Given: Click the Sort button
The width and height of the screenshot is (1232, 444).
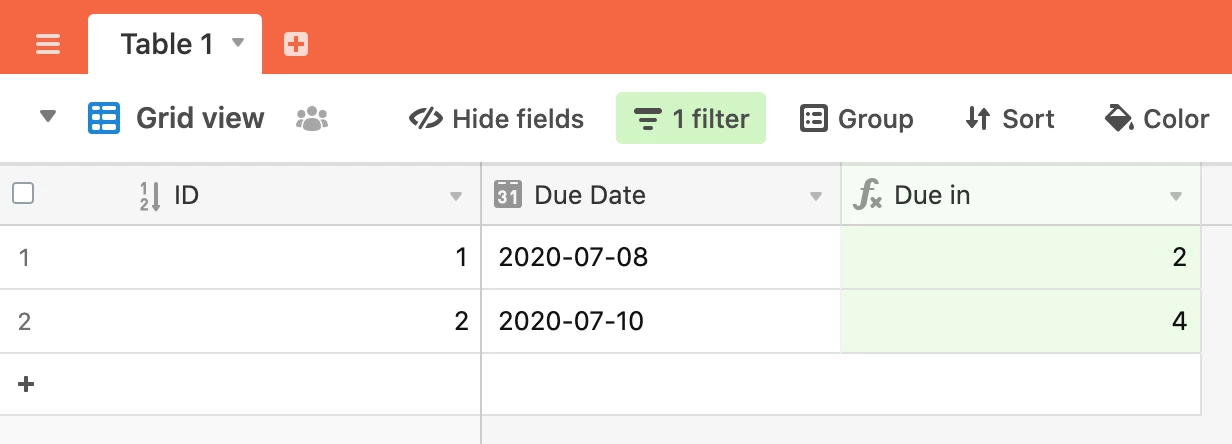Looking at the screenshot, I should click(1009, 119).
